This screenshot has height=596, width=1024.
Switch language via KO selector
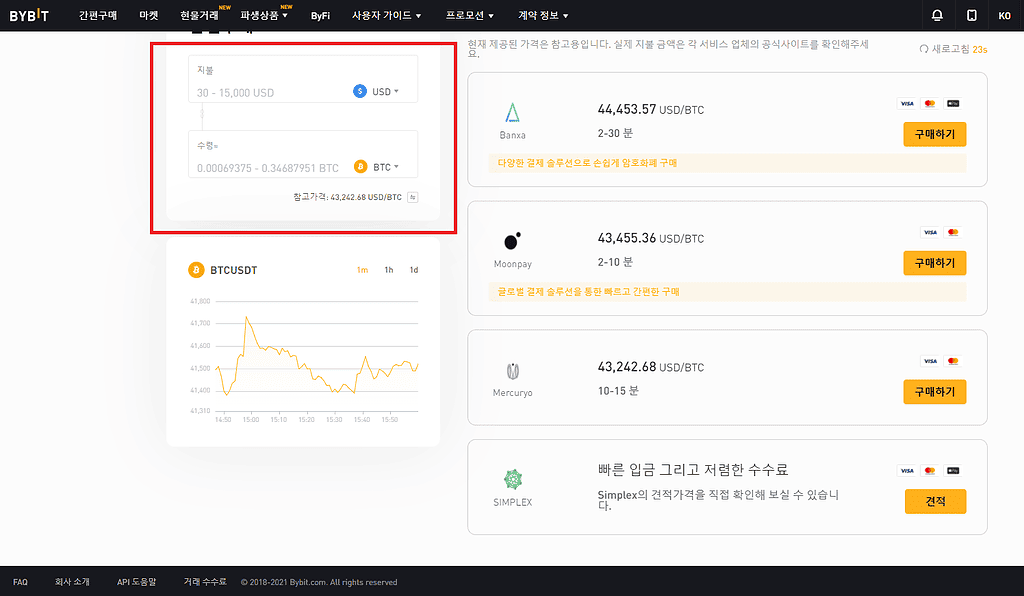1004,16
